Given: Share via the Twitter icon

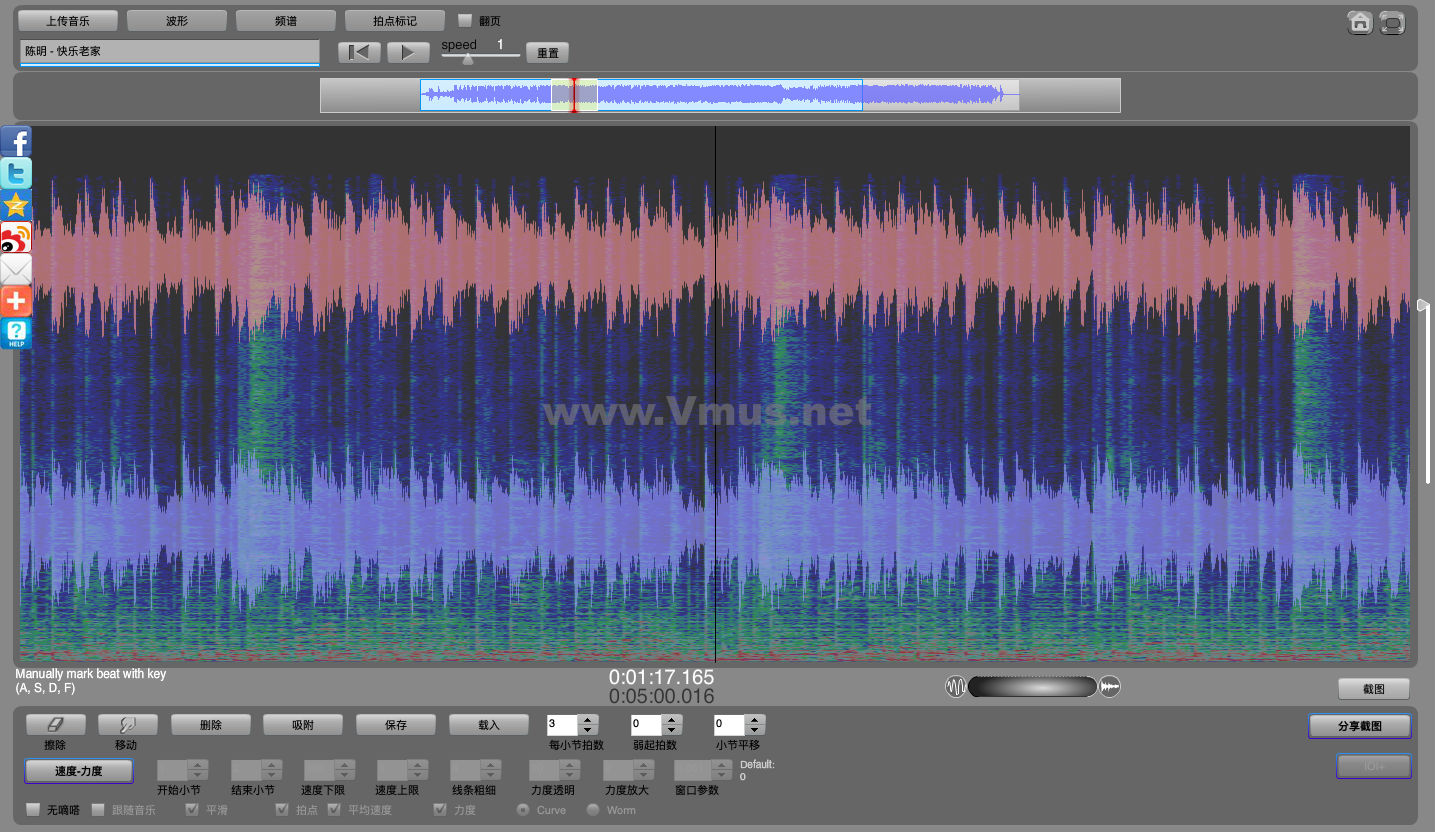Looking at the screenshot, I should tap(15, 173).
